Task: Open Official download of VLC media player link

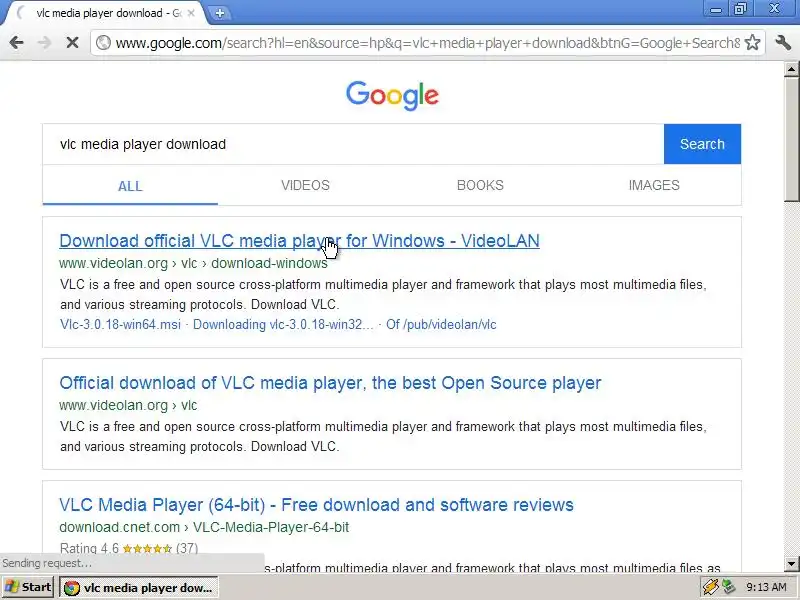Action: (330, 383)
